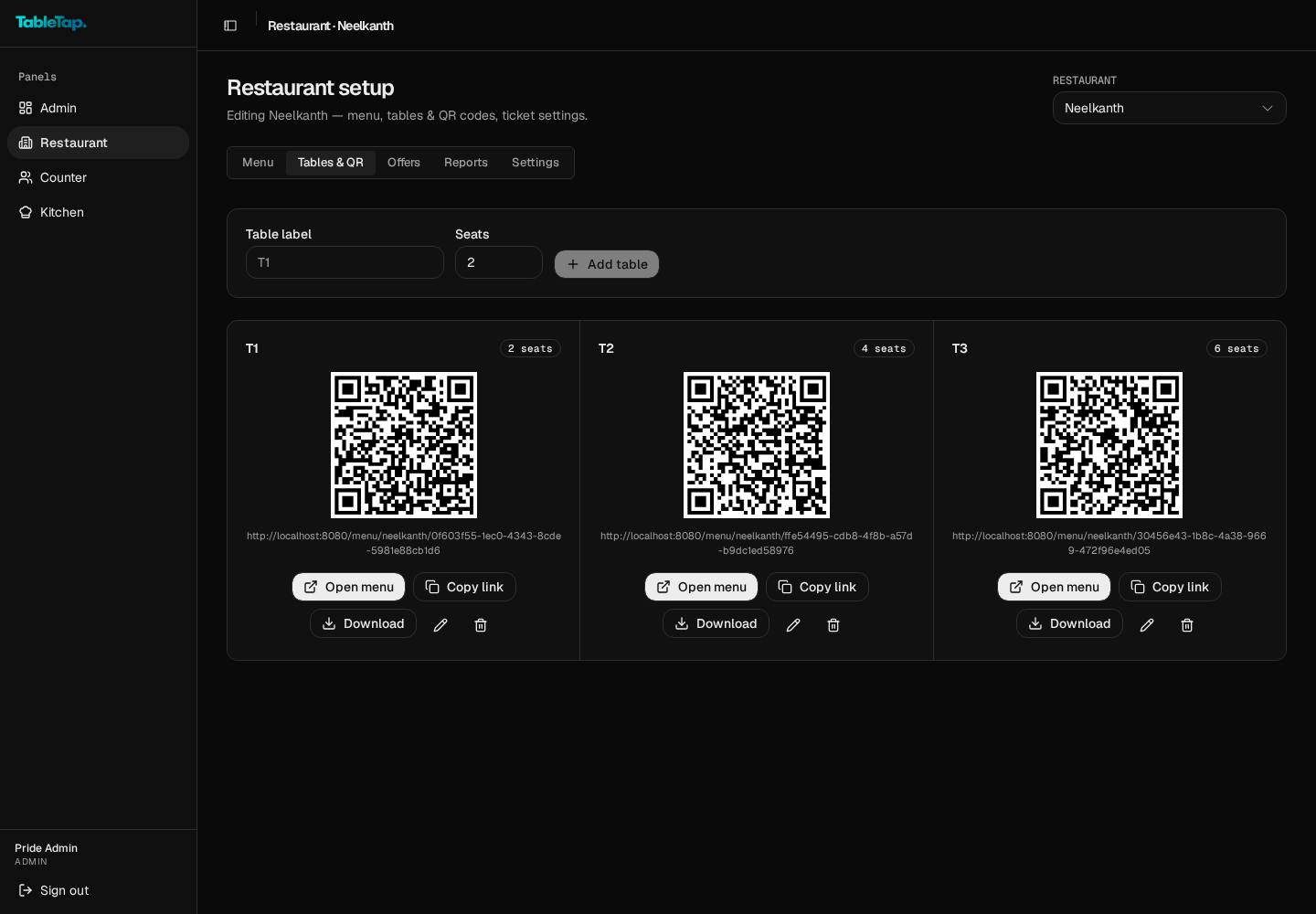Image resolution: width=1316 pixels, height=914 pixels.
Task: Select the Tables & QR tab
Action: (x=331, y=163)
